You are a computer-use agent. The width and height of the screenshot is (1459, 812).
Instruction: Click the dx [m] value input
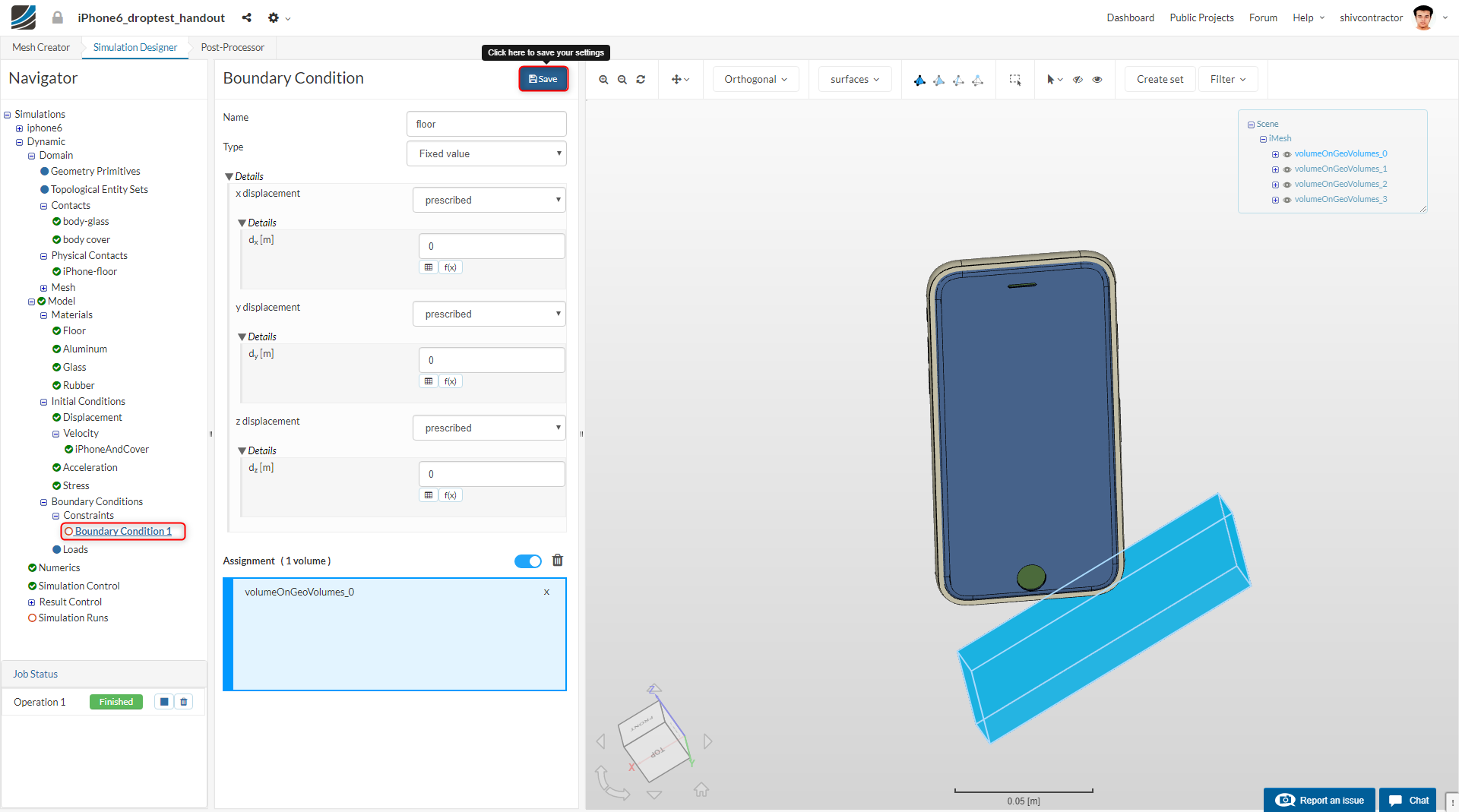point(492,246)
